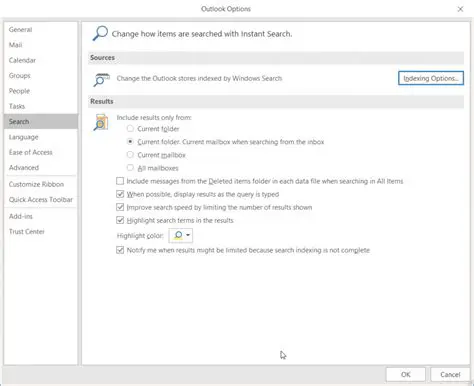This screenshot has width=474, height=386.
Task: Click 'Change how items are searched' heading
Action: [x=202, y=34]
